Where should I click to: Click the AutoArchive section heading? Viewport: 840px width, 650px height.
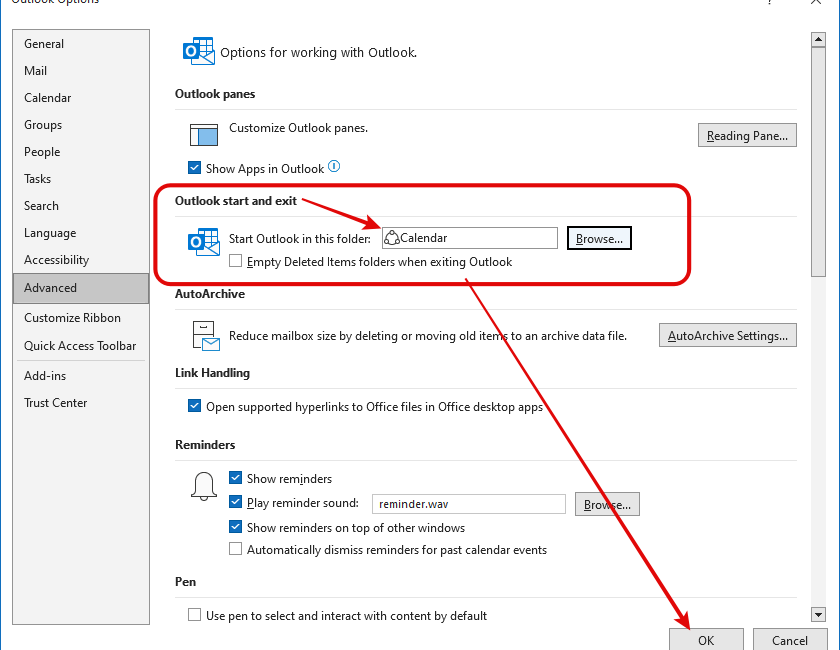pyautogui.click(x=210, y=294)
